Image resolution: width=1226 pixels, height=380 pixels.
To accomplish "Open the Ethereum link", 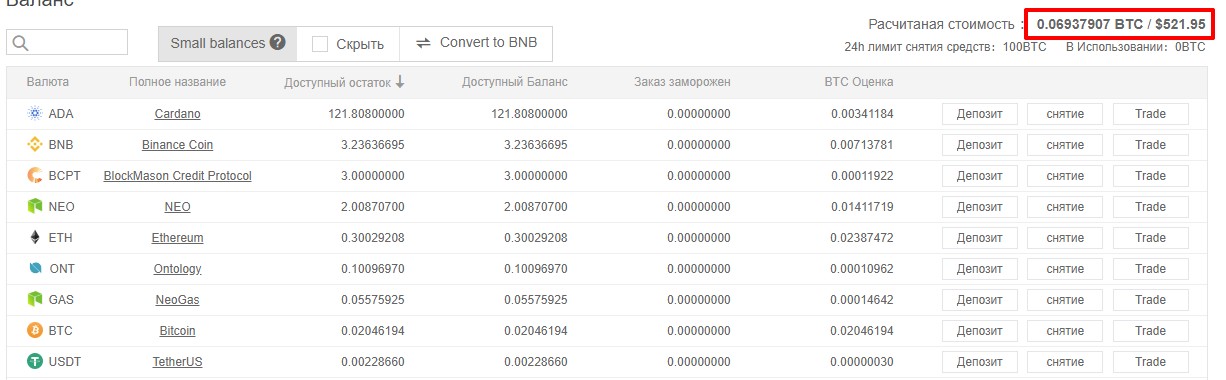I will pos(177,238).
